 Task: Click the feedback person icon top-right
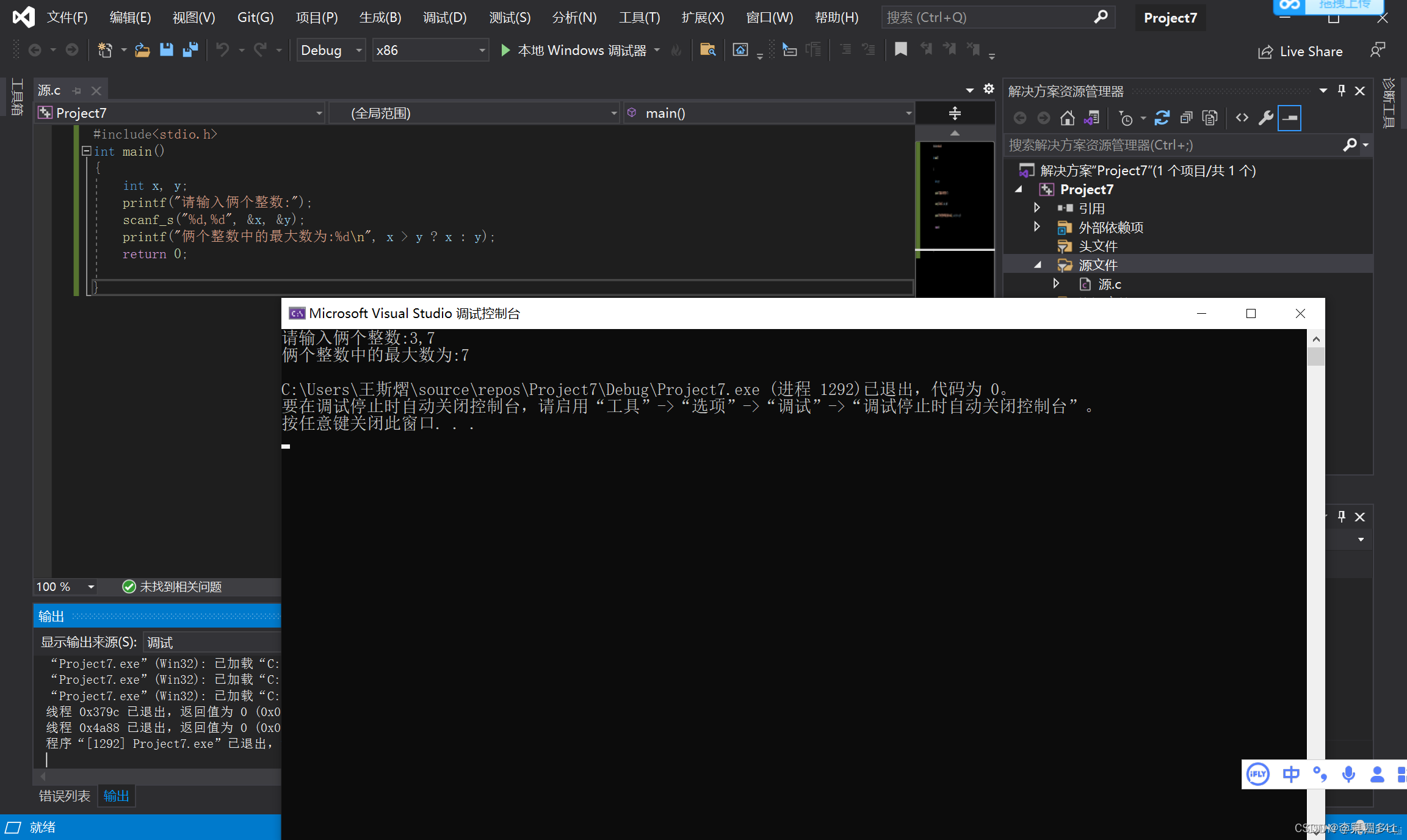[1378, 51]
